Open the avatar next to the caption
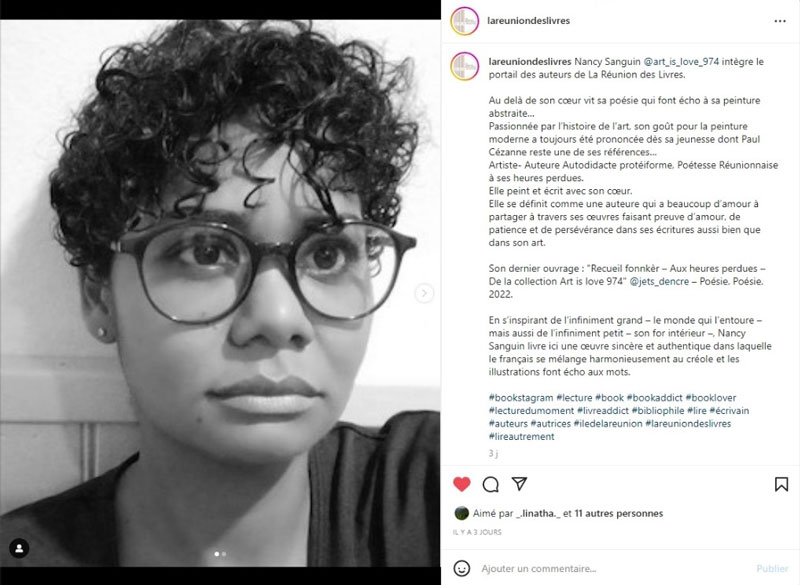Viewport: 800px width, 585px height. click(x=464, y=66)
